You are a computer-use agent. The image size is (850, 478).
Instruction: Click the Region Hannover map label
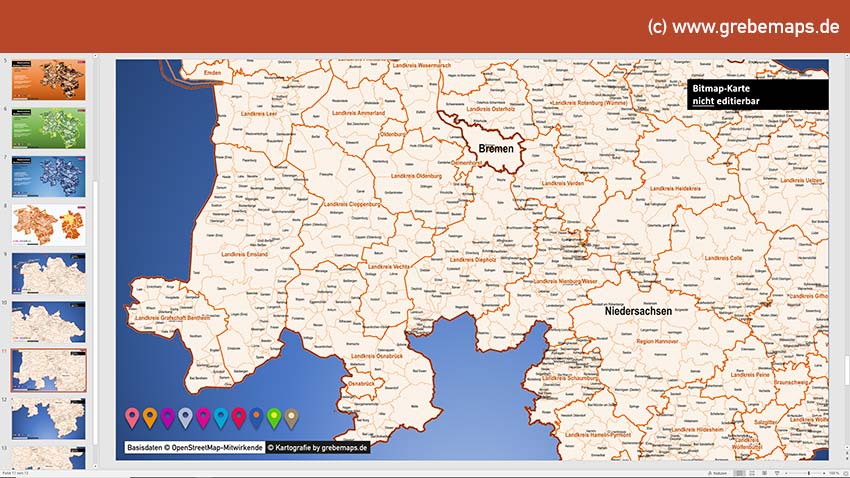click(657, 341)
